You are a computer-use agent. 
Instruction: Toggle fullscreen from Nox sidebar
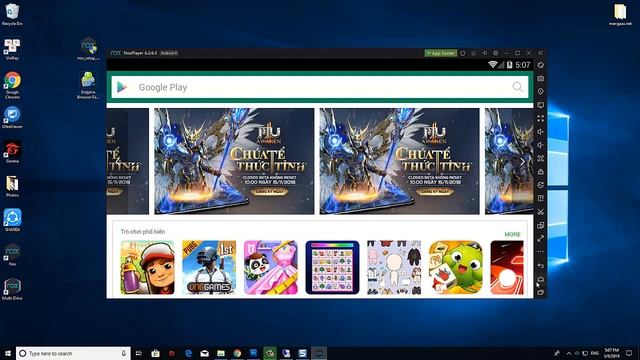(540, 118)
